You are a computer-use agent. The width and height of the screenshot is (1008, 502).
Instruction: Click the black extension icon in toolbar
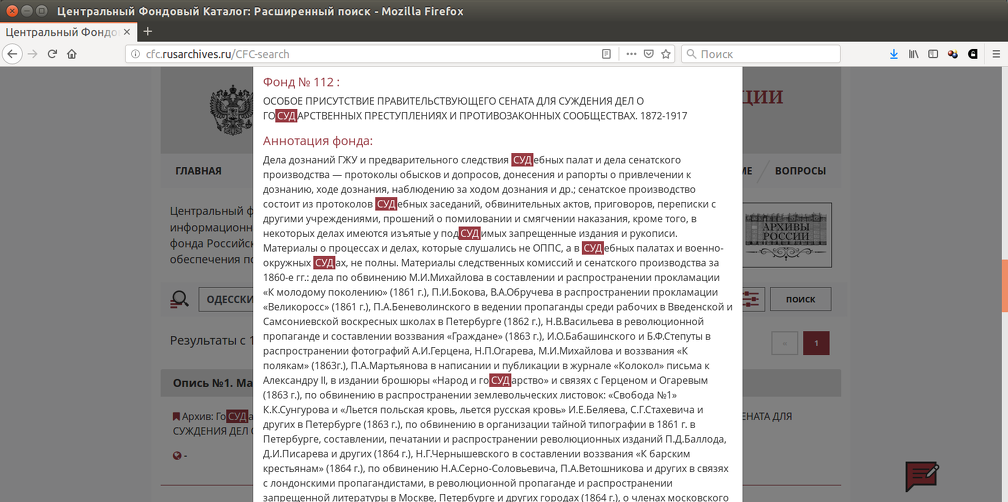click(973, 54)
